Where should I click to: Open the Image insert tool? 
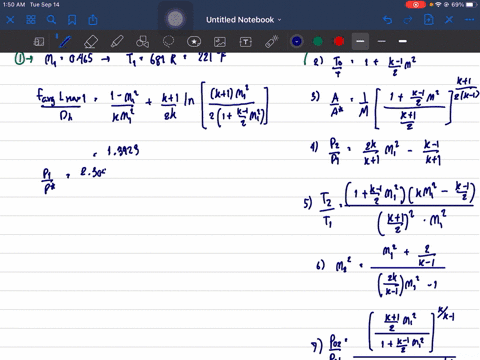point(220,42)
